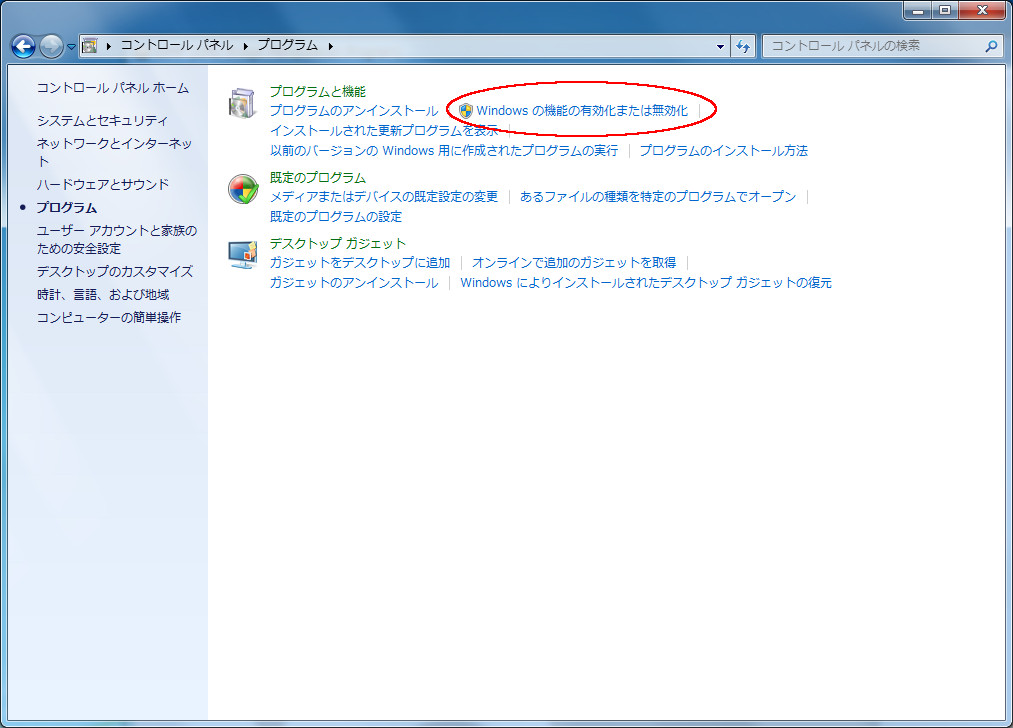Click the refresh button beside address bar
1013x728 pixels.
pyautogui.click(x=743, y=46)
